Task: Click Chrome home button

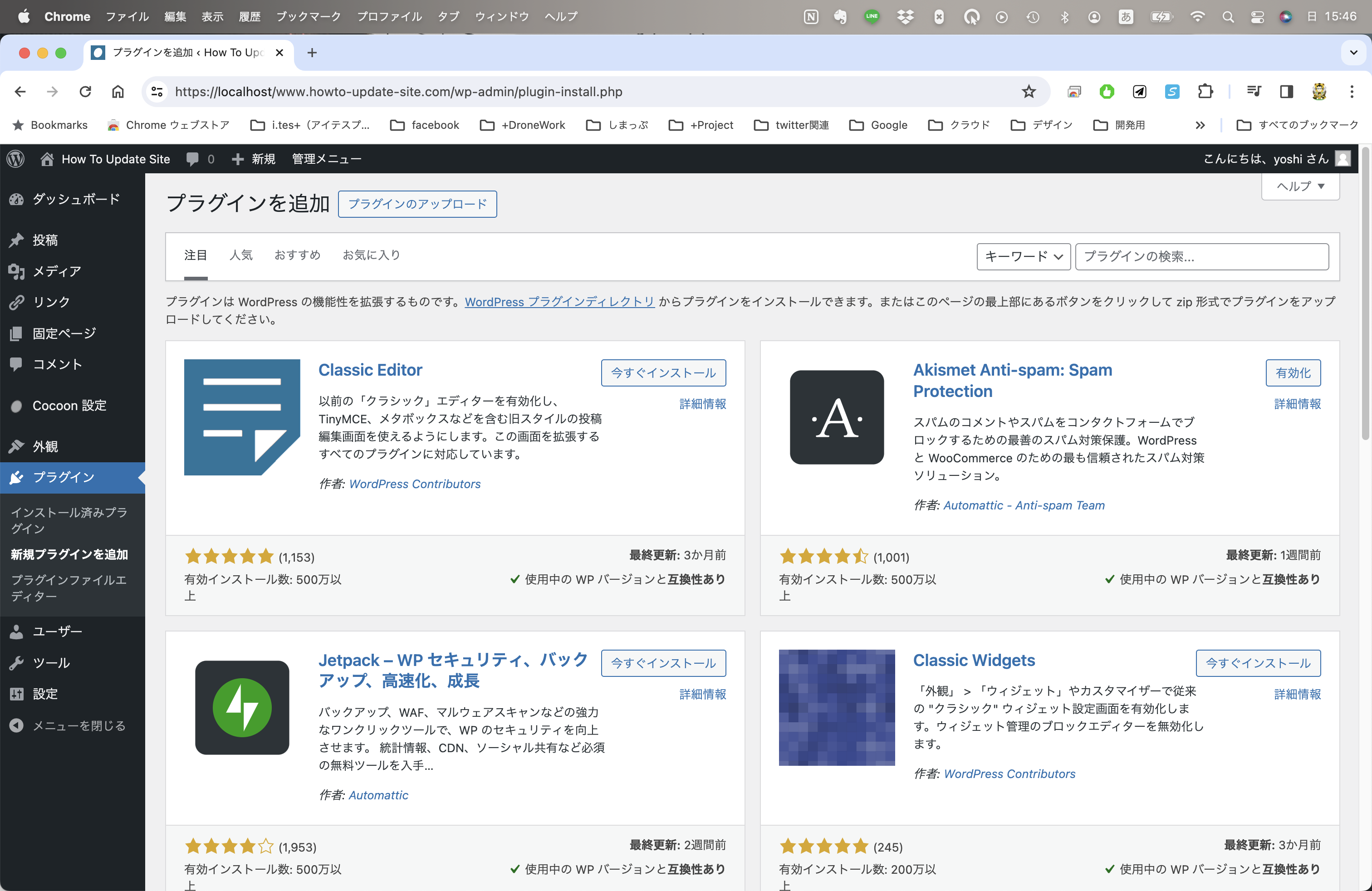Action: point(118,92)
